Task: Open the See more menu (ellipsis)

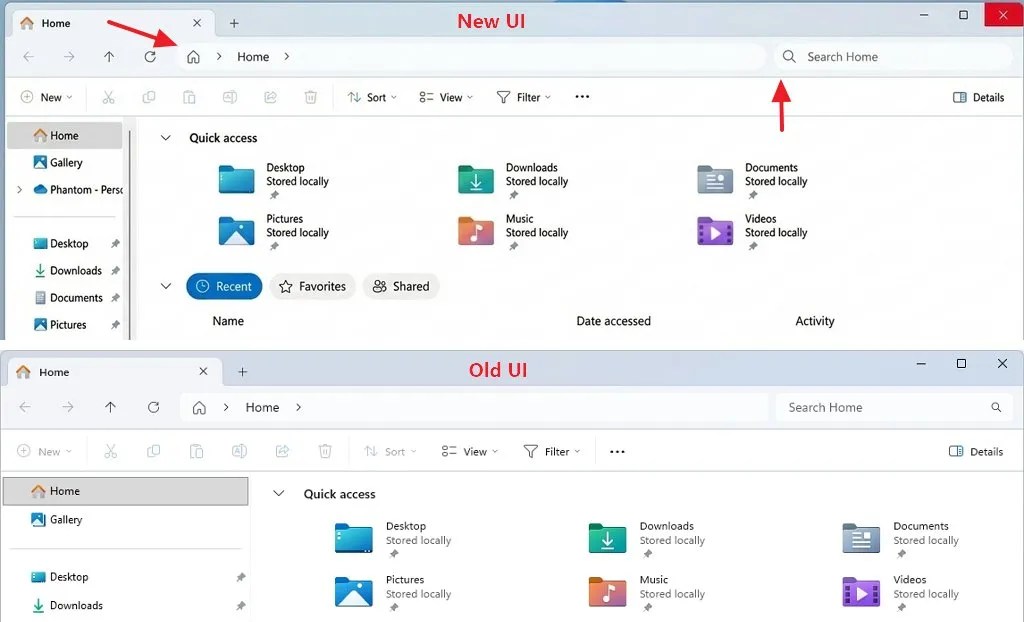Action: click(x=581, y=97)
